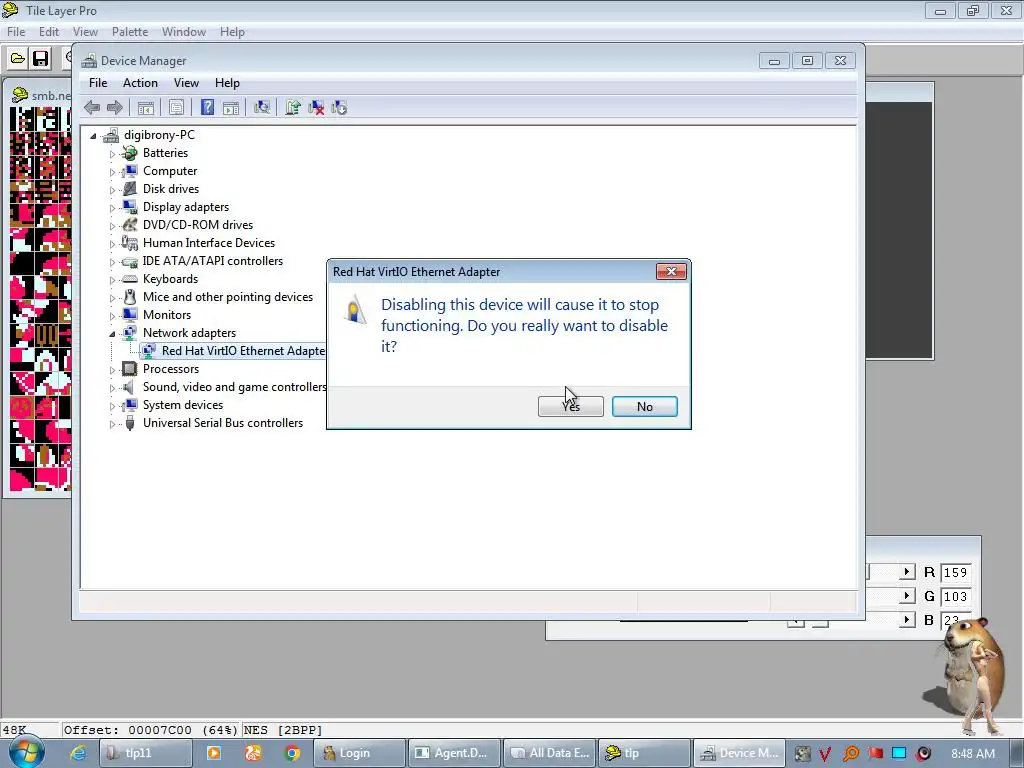Switch to tlp11 taskbar button
The height and width of the screenshot is (768, 1024).
coord(146,753)
